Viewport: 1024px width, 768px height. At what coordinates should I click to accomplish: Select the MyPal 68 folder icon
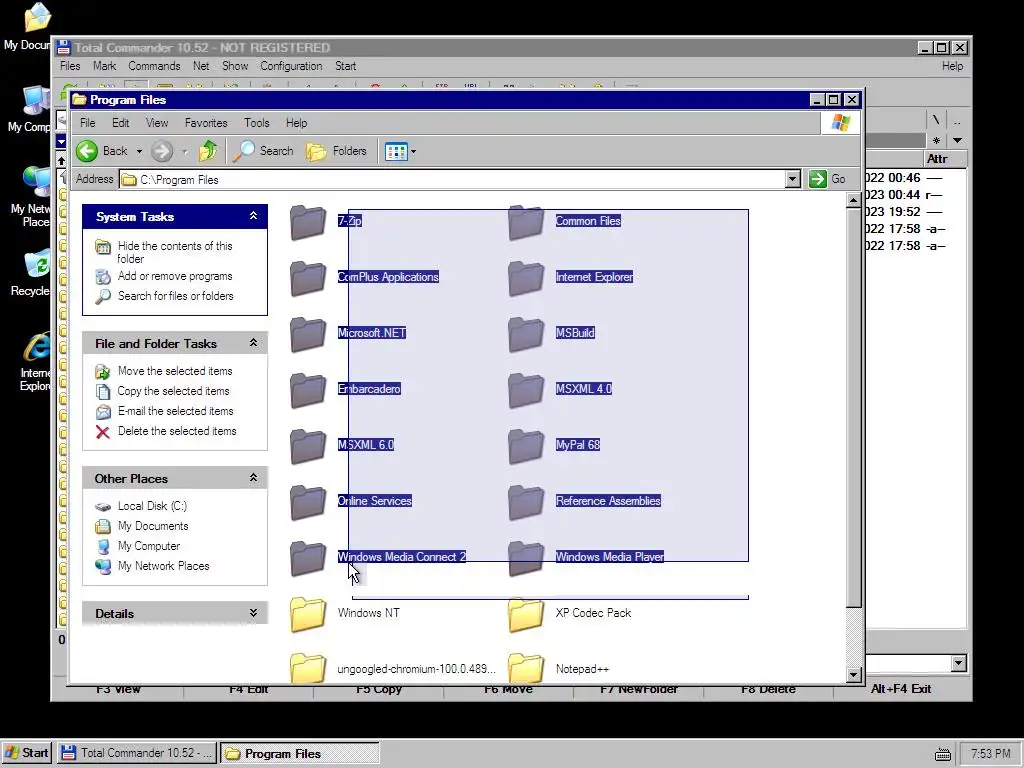pos(526,446)
